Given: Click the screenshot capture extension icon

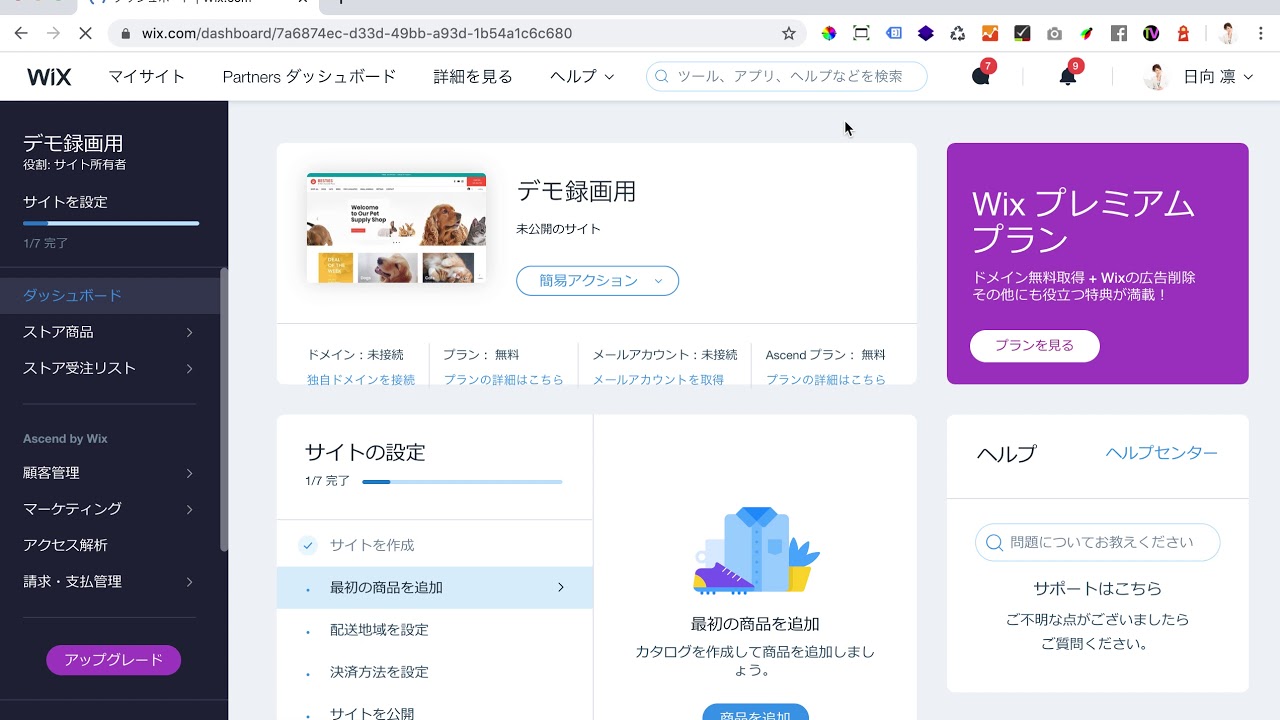Looking at the screenshot, I should [x=861, y=33].
